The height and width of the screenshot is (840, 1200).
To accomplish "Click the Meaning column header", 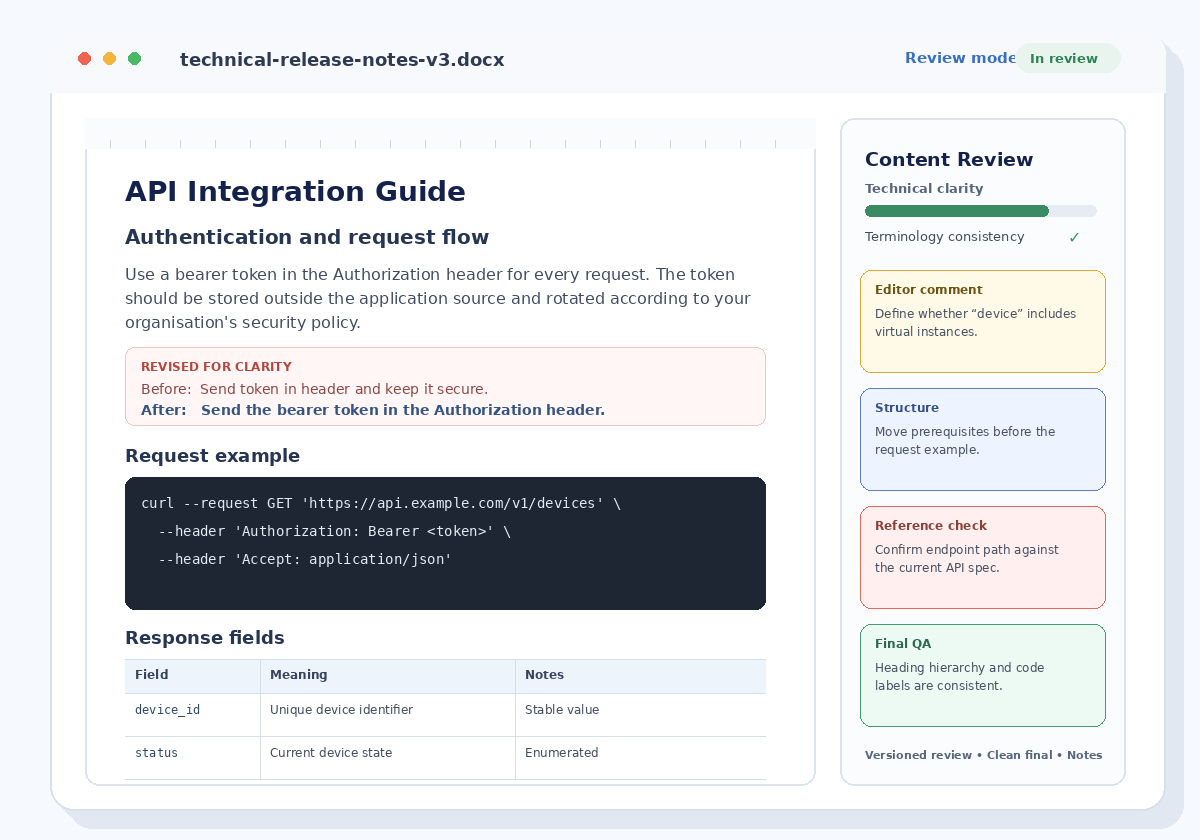I will tap(388, 676).
